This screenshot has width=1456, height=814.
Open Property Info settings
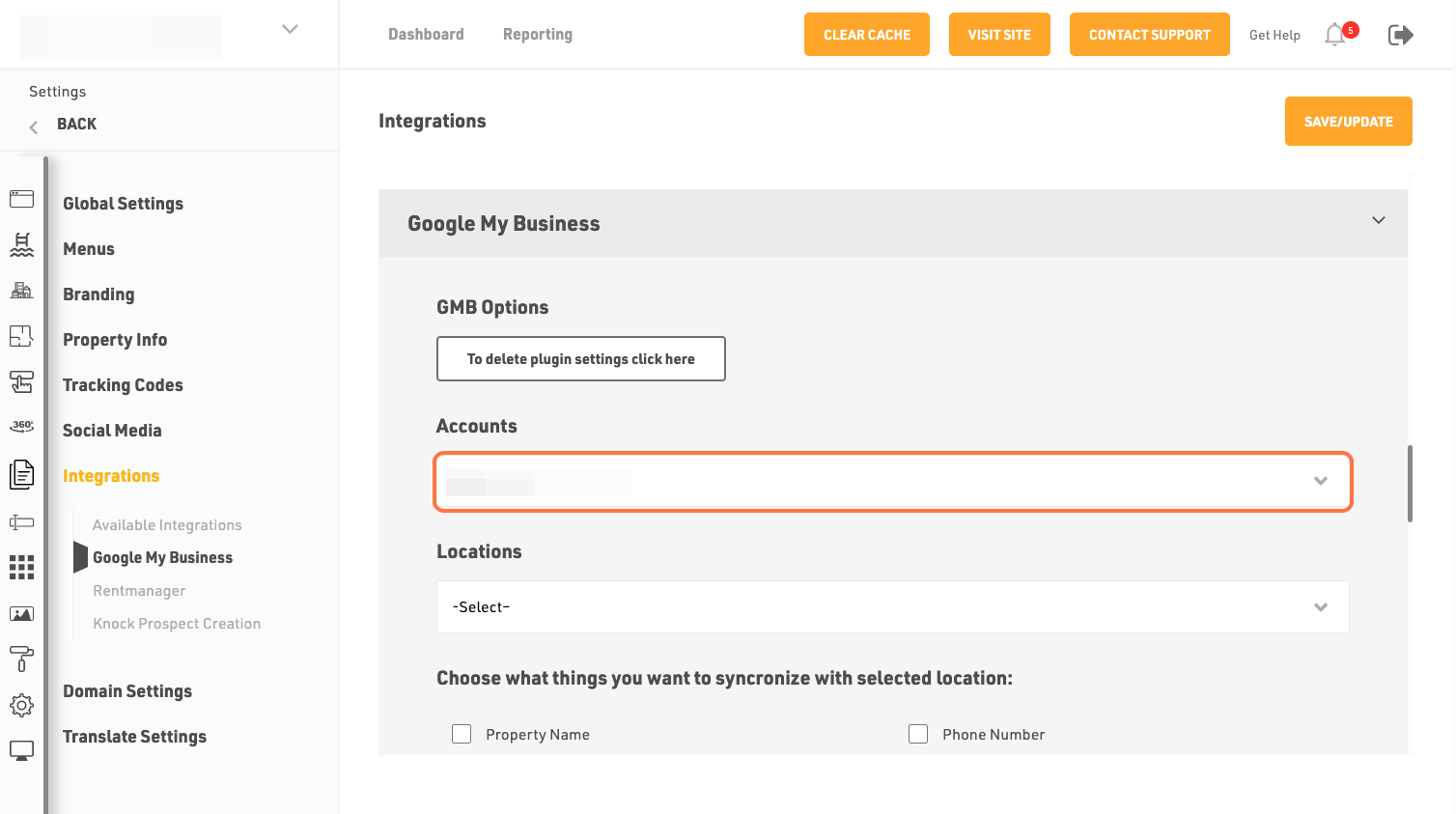click(115, 340)
